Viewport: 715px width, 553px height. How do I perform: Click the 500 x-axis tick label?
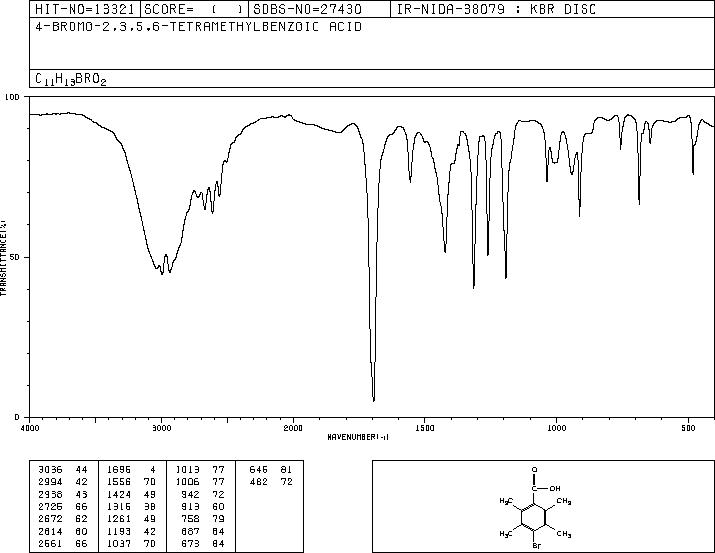click(688, 428)
